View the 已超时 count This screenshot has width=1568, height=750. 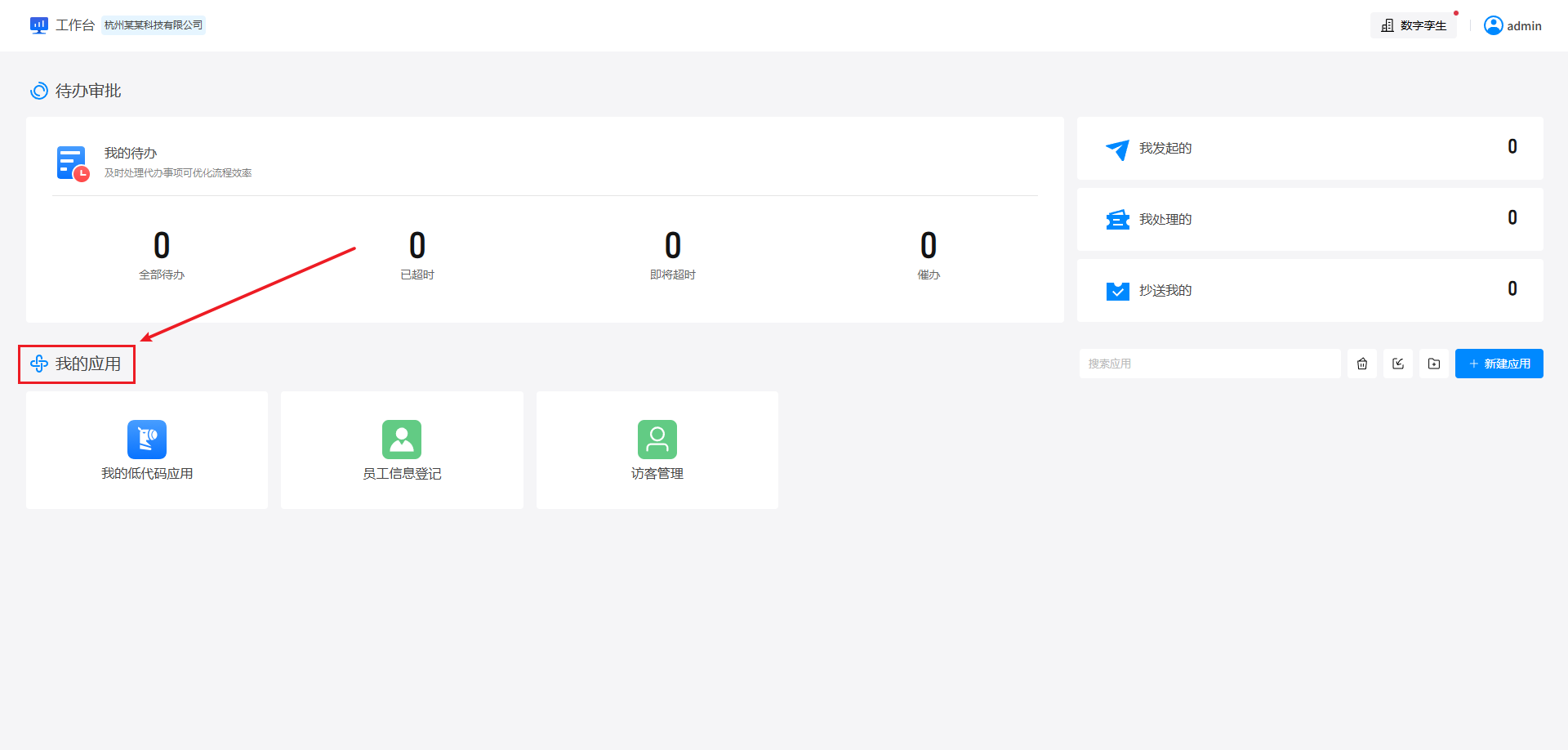[x=417, y=246]
